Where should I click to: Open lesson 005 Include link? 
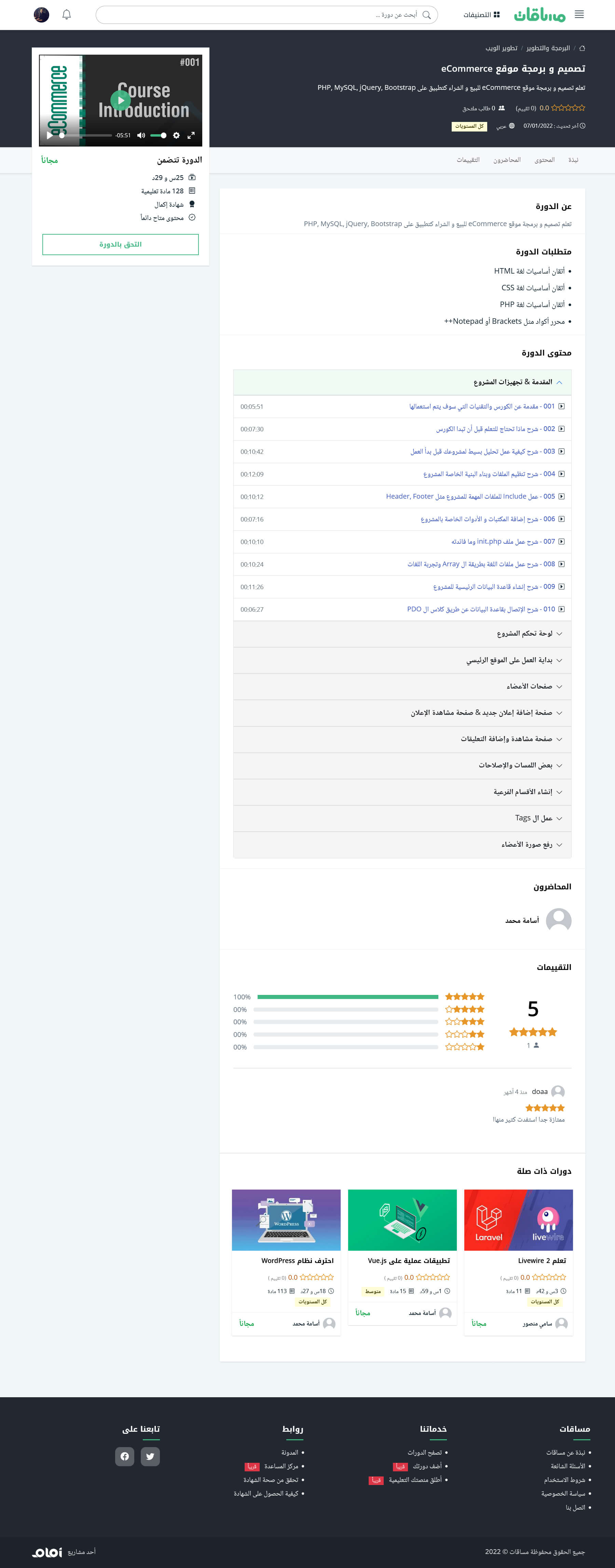point(470,497)
